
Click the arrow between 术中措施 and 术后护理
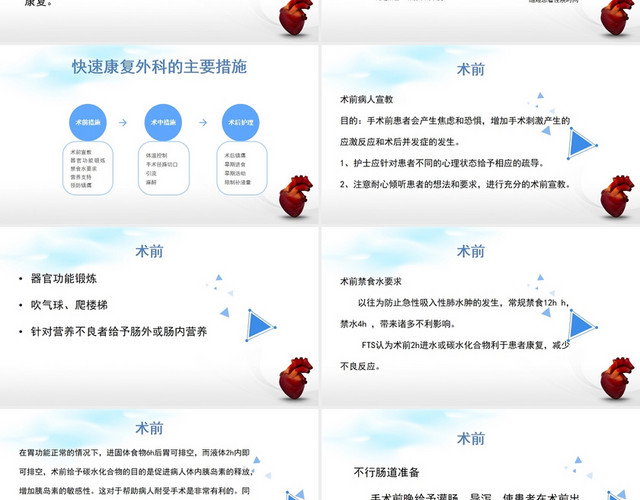tap(203, 122)
